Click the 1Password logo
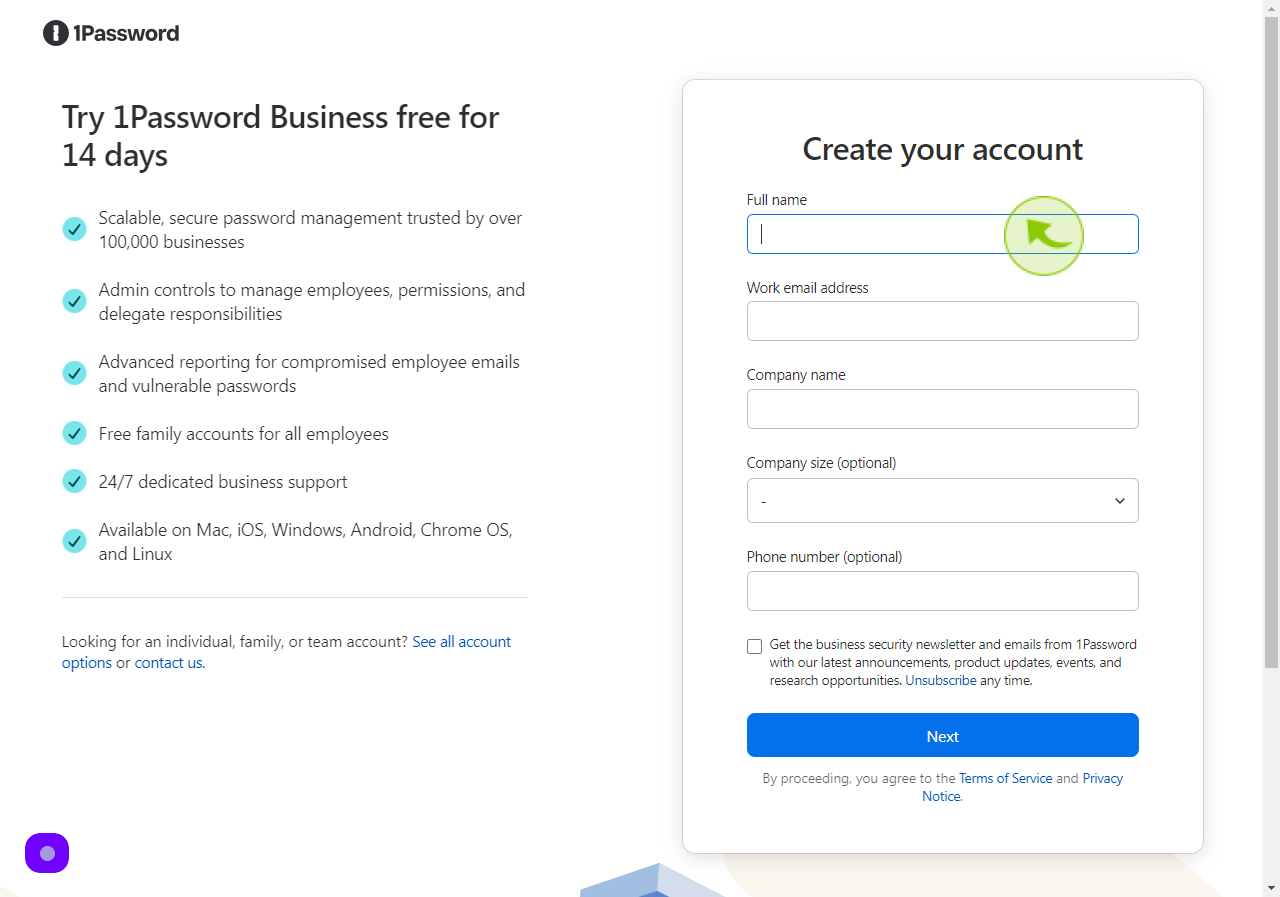The width and height of the screenshot is (1280, 897). (x=111, y=33)
